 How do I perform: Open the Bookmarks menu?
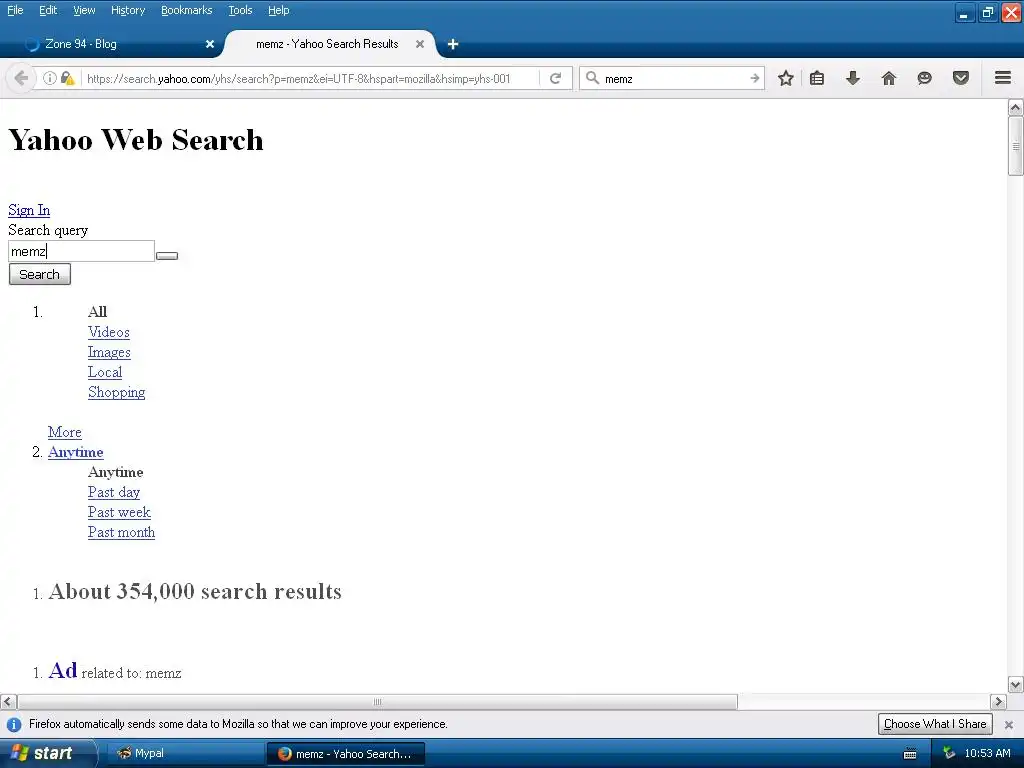pos(187,10)
